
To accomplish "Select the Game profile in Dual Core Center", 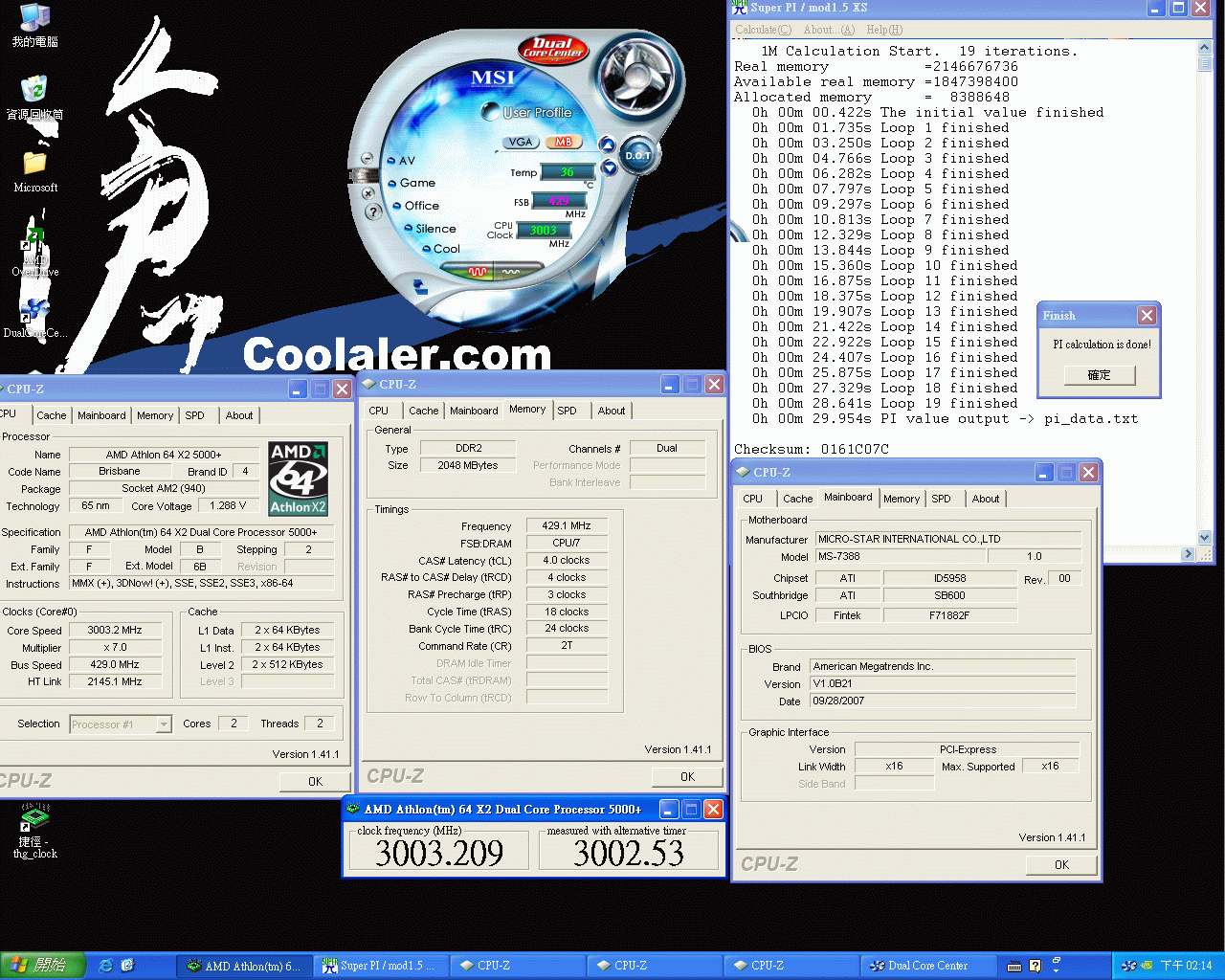I will [x=412, y=183].
